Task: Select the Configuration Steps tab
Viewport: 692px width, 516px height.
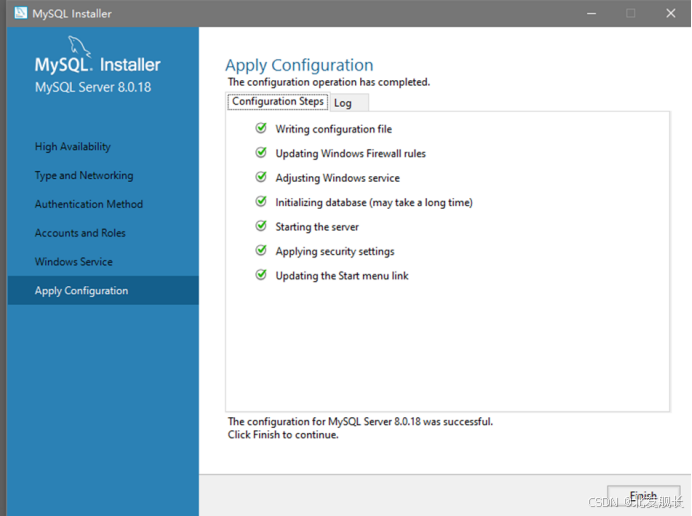Action: click(278, 102)
